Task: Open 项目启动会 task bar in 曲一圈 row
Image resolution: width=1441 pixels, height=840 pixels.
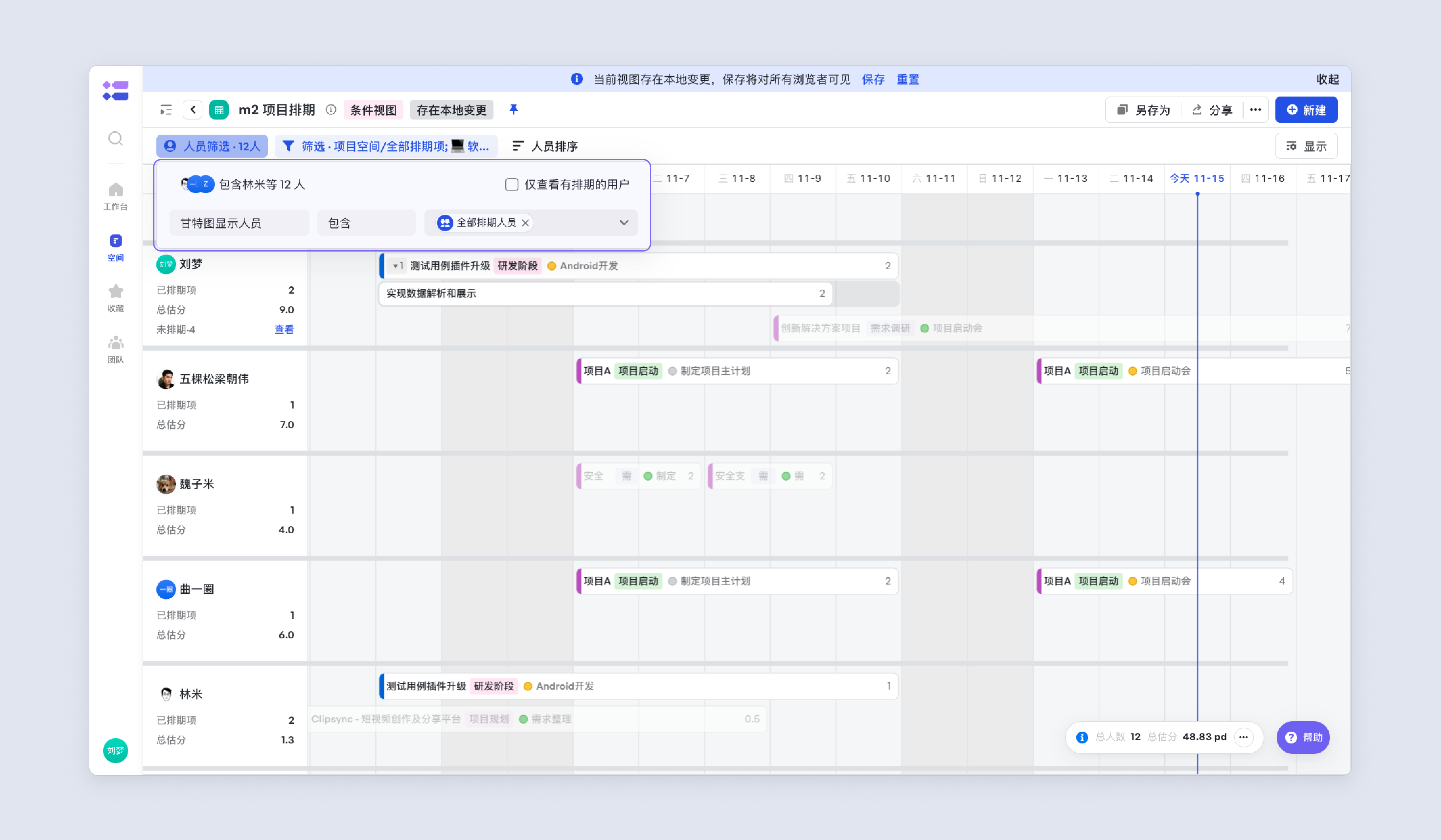Action: coord(1164,581)
